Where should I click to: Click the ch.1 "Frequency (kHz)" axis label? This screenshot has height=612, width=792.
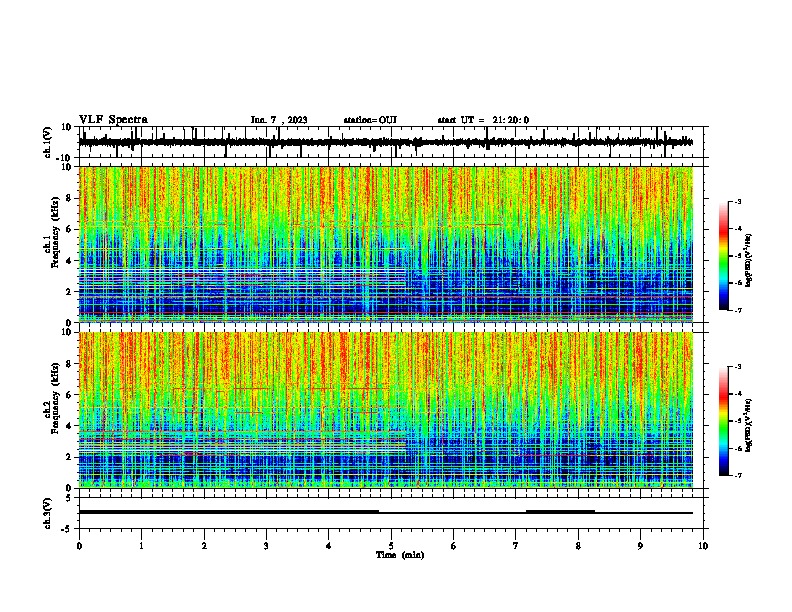pos(55,233)
